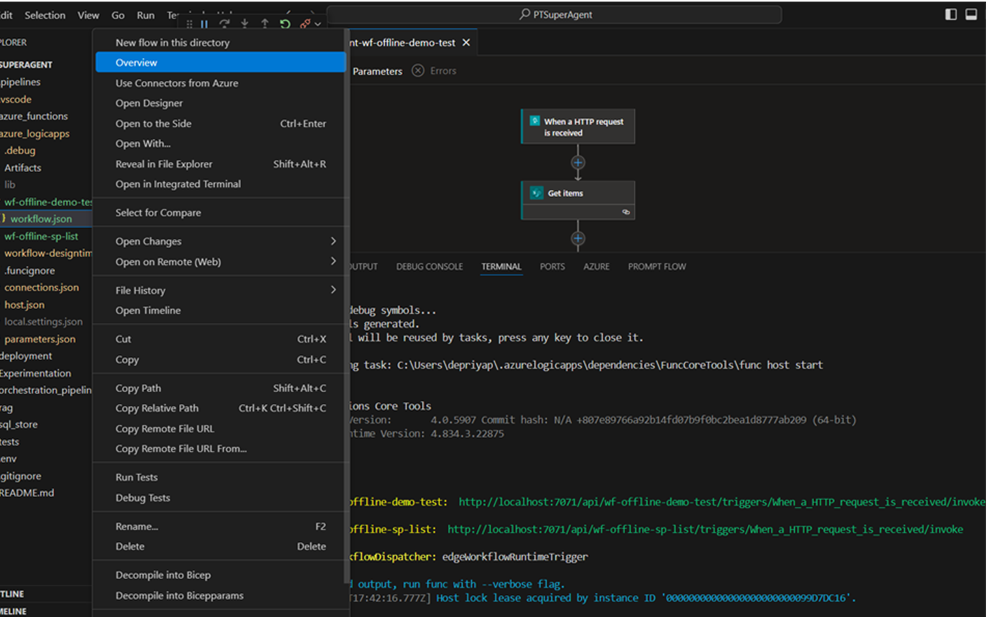This screenshot has width=991, height=617.
Task: Switch to the Azure panel tab
Action: click(x=597, y=267)
